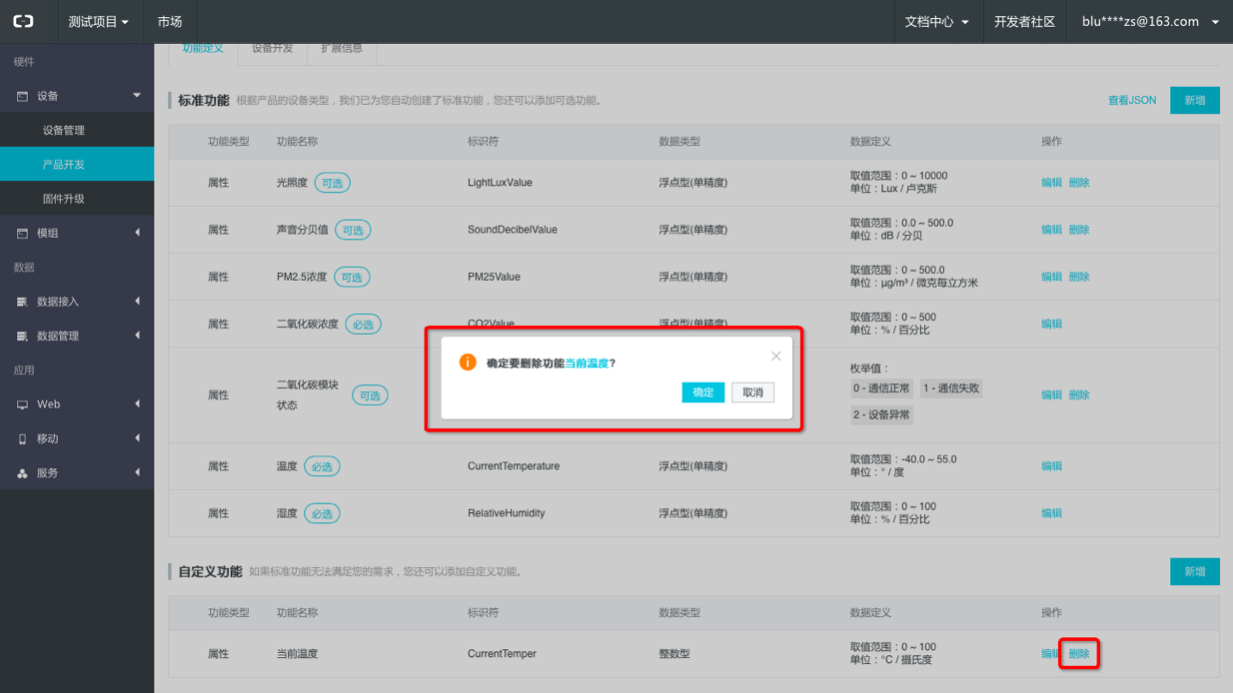The height and width of the screenshot is (693, 1233).
Task: Click the 移动 phone icon in sidebar
Action: [x=22, y=439]
